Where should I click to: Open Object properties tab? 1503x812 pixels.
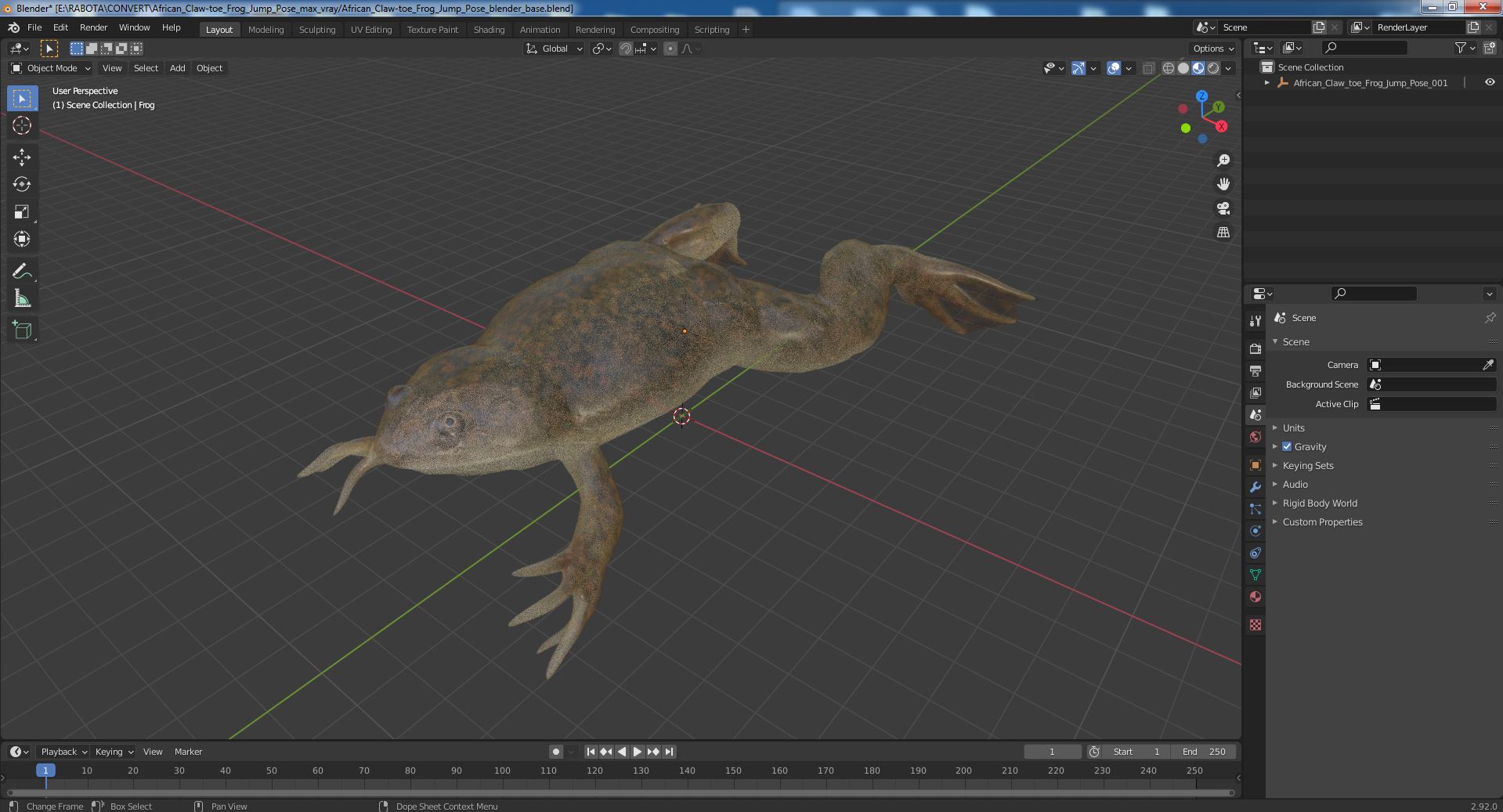[1256, 465]
